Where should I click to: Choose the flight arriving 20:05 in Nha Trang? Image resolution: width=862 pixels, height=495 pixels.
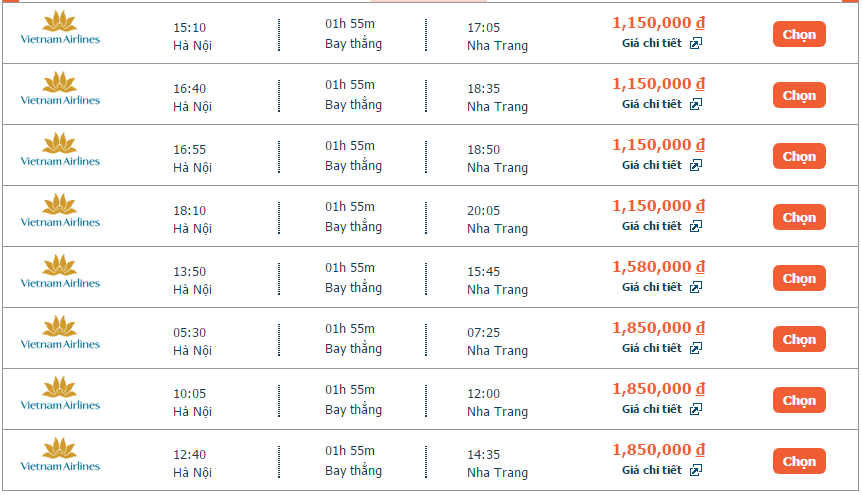799,217
